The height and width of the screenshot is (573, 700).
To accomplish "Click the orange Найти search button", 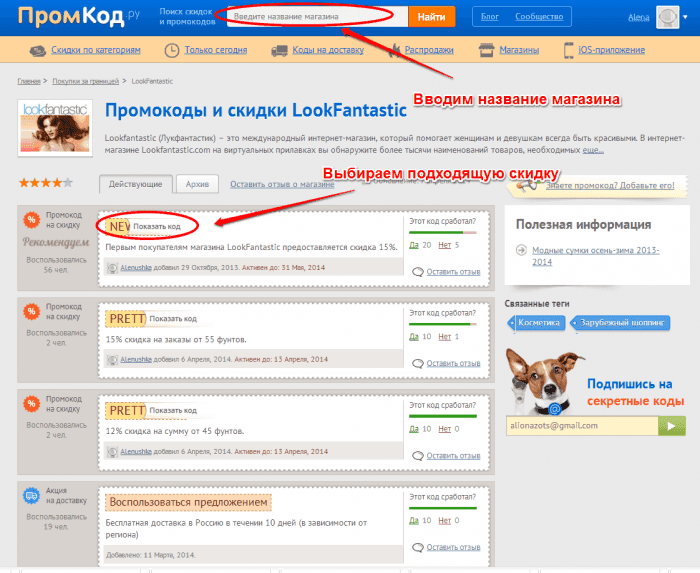I will [x=431, y=17].
